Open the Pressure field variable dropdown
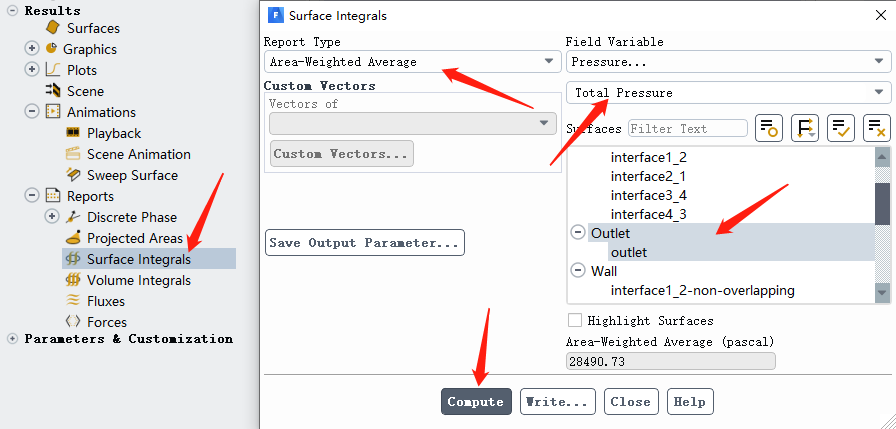 tap(728, 62)
